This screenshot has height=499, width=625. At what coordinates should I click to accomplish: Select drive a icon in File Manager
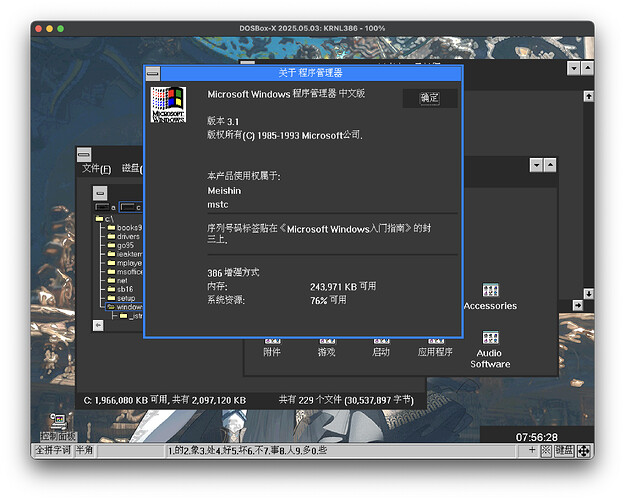click(105, 207)
